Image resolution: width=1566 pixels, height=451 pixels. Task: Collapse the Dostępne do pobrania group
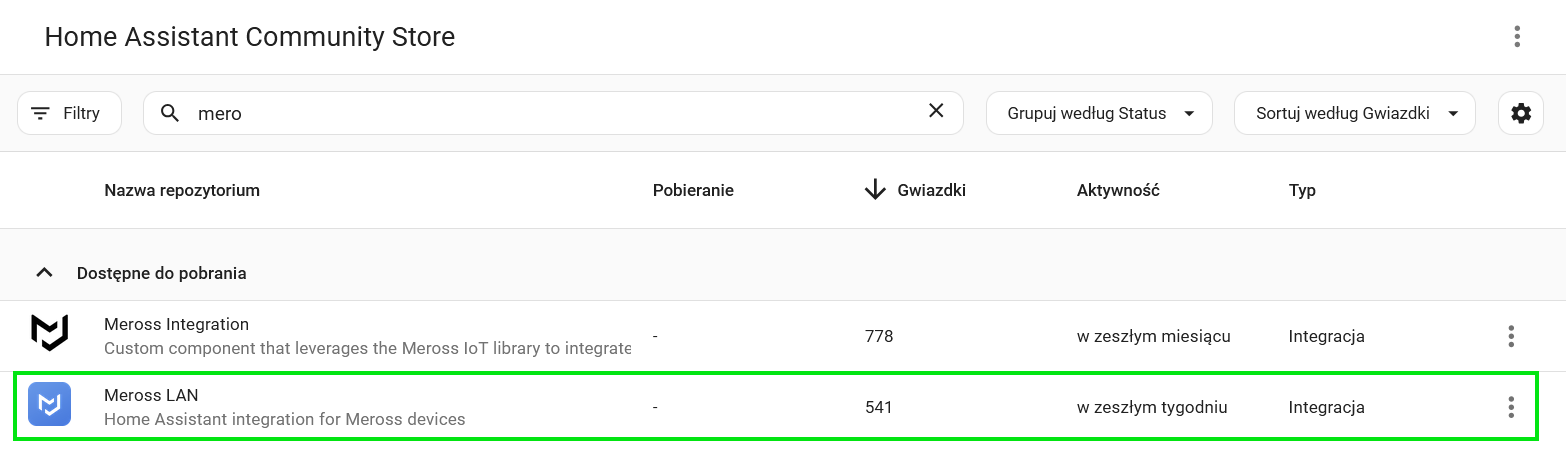pyautogui.click(x=44, y=272)
